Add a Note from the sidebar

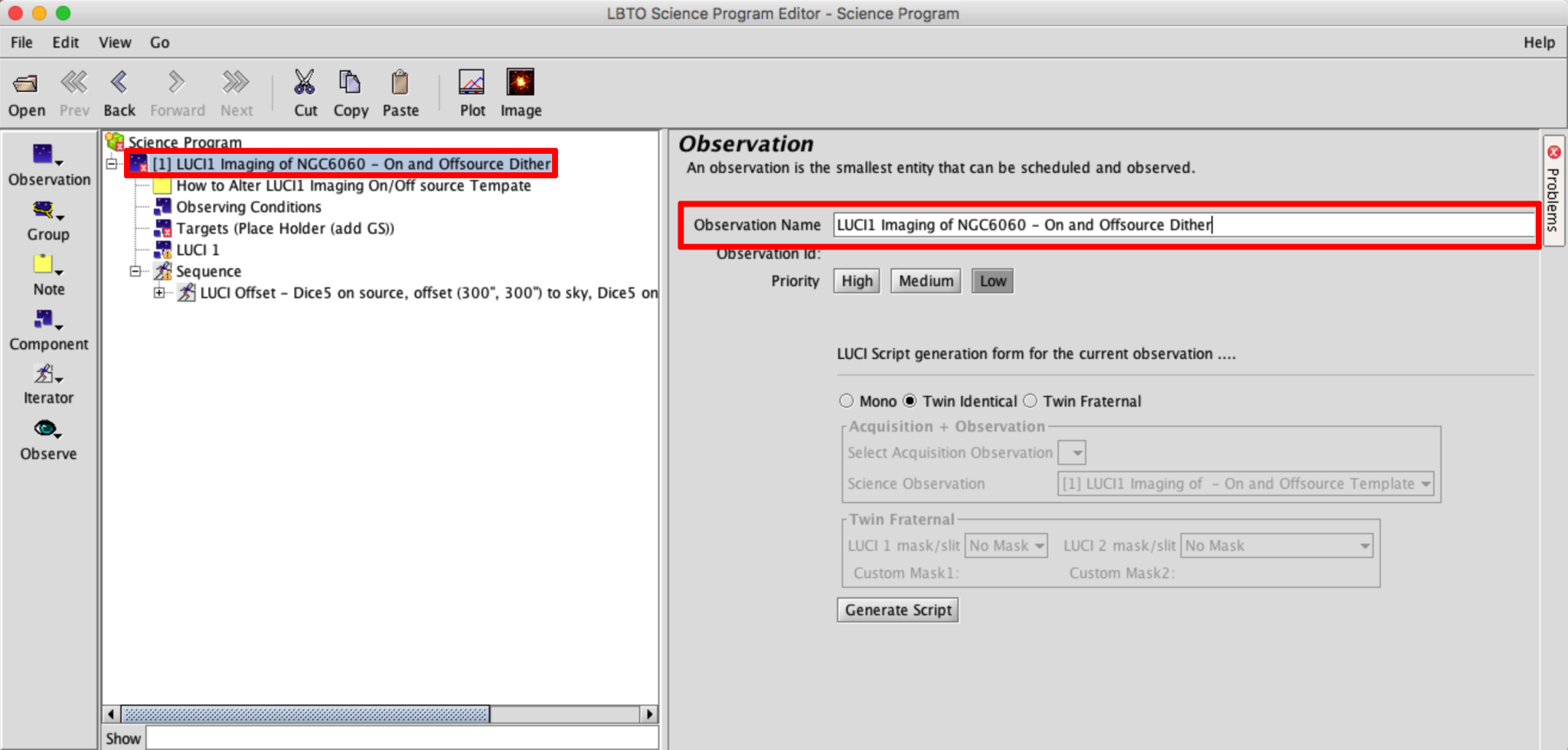[48, 276]
